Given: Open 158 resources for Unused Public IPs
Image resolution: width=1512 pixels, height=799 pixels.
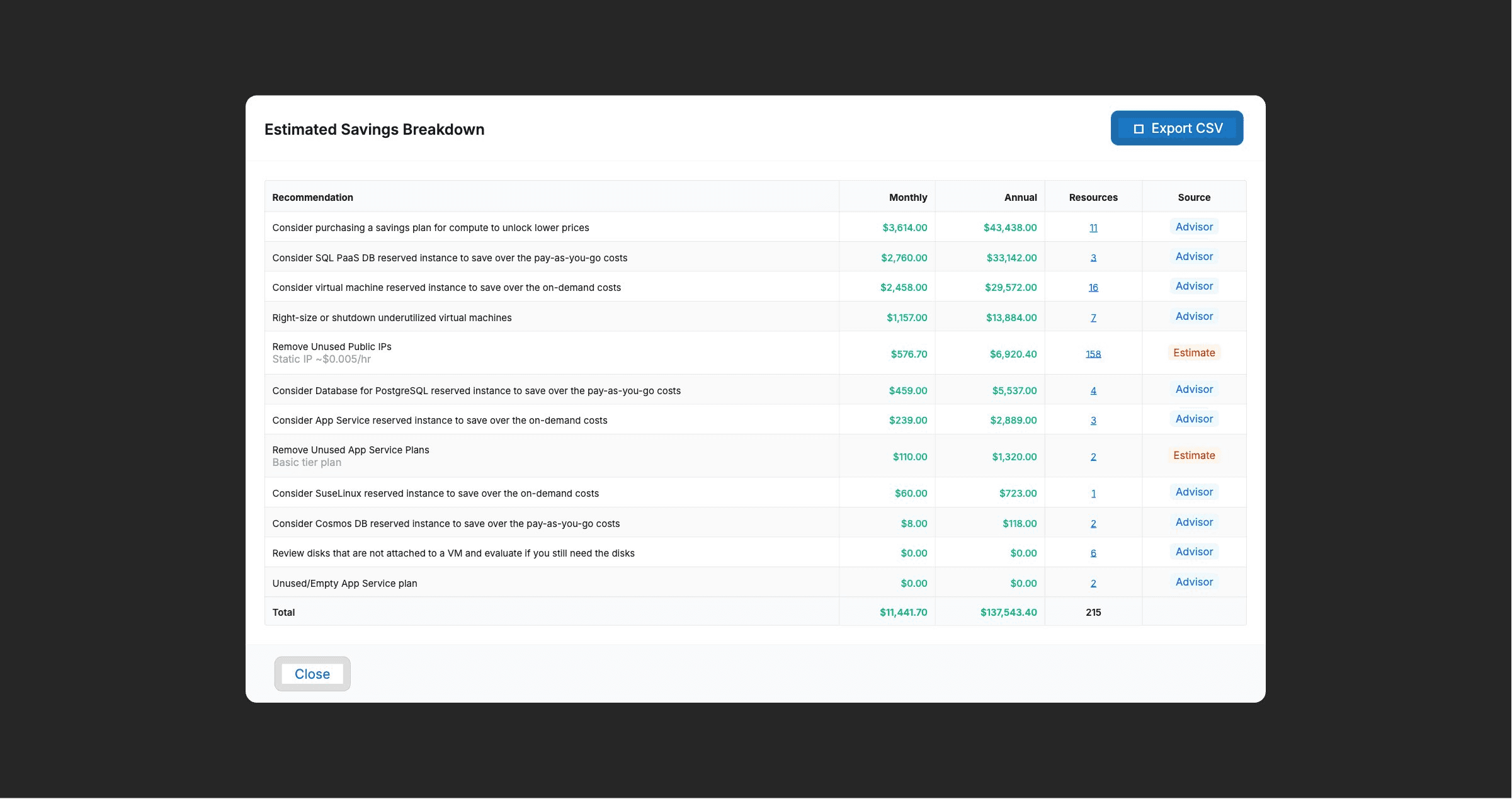Looking at the screenshot, I should (1093, 354).
